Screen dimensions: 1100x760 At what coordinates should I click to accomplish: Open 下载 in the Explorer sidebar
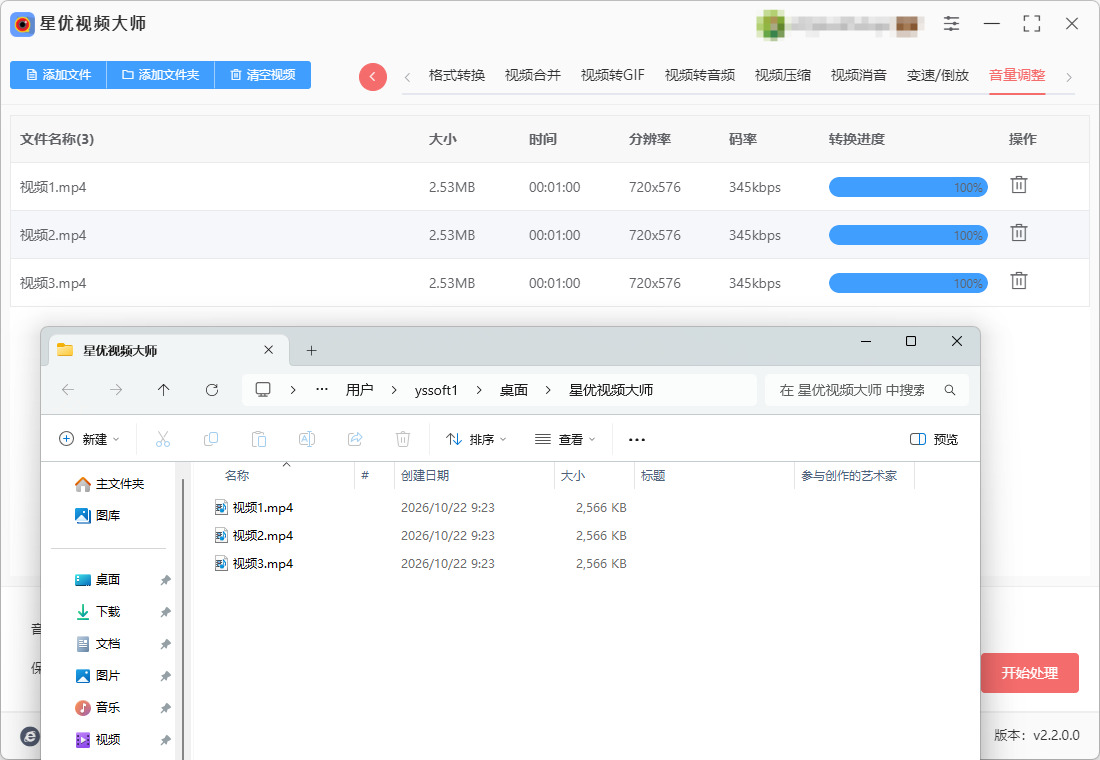108,611
